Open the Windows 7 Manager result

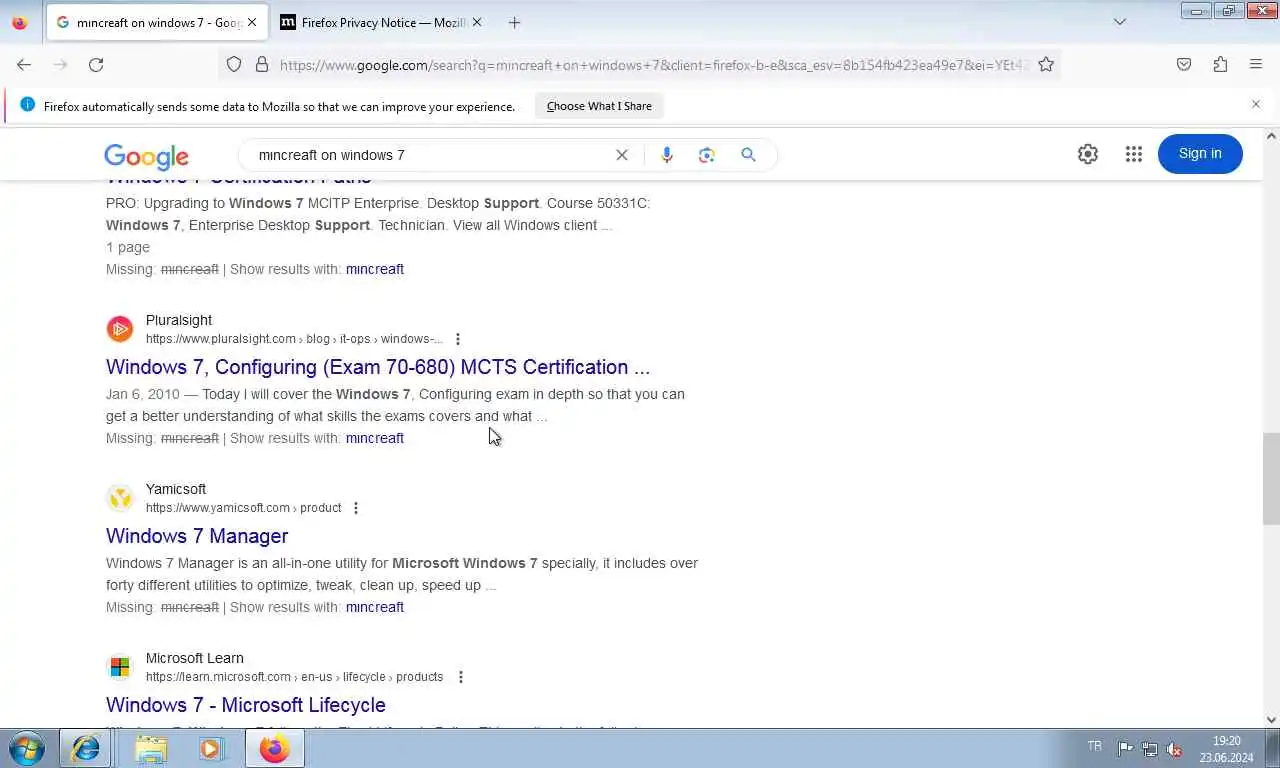tap(197, 536)
